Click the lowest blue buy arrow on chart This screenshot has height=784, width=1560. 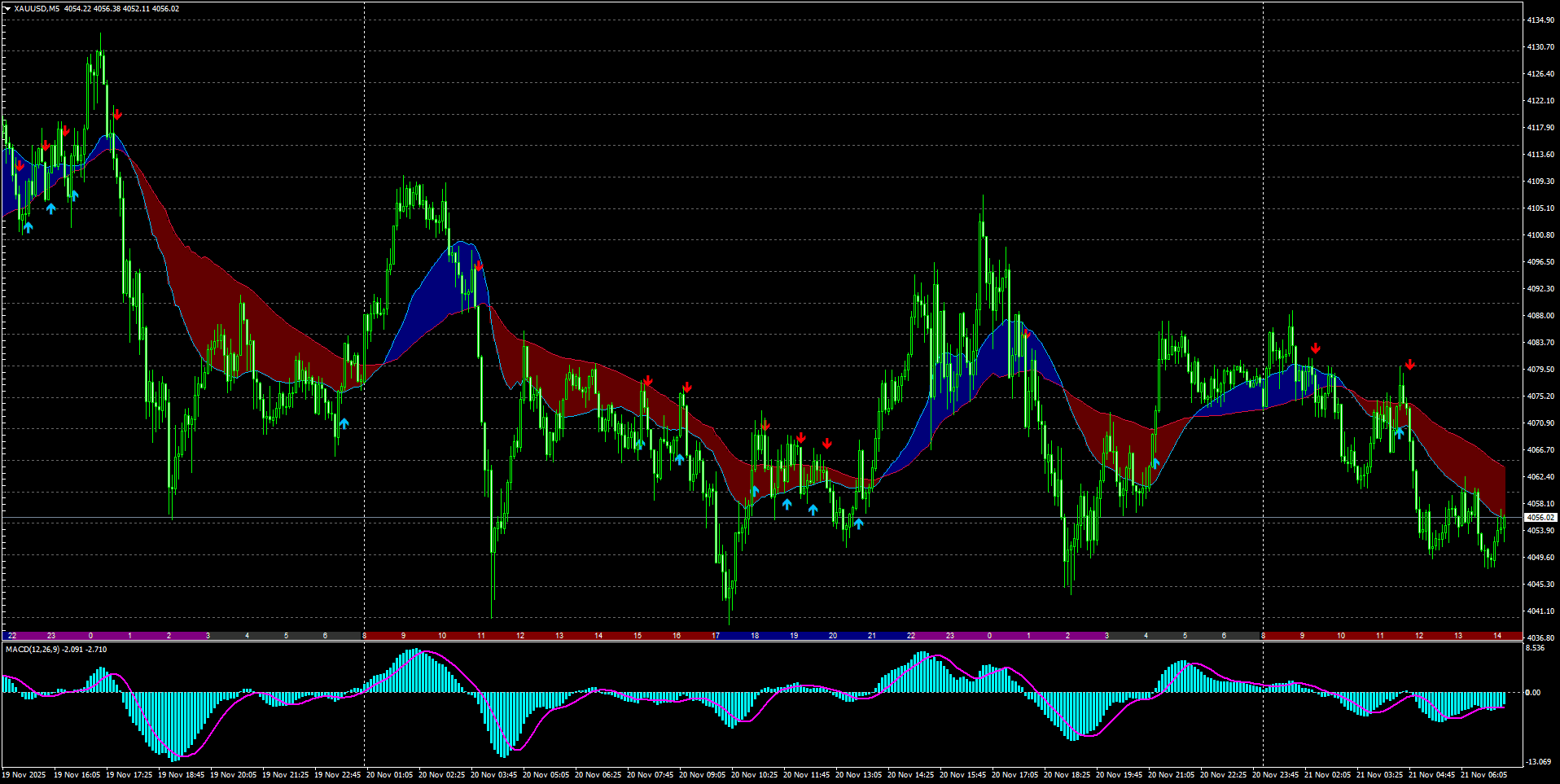click(858, 523)
